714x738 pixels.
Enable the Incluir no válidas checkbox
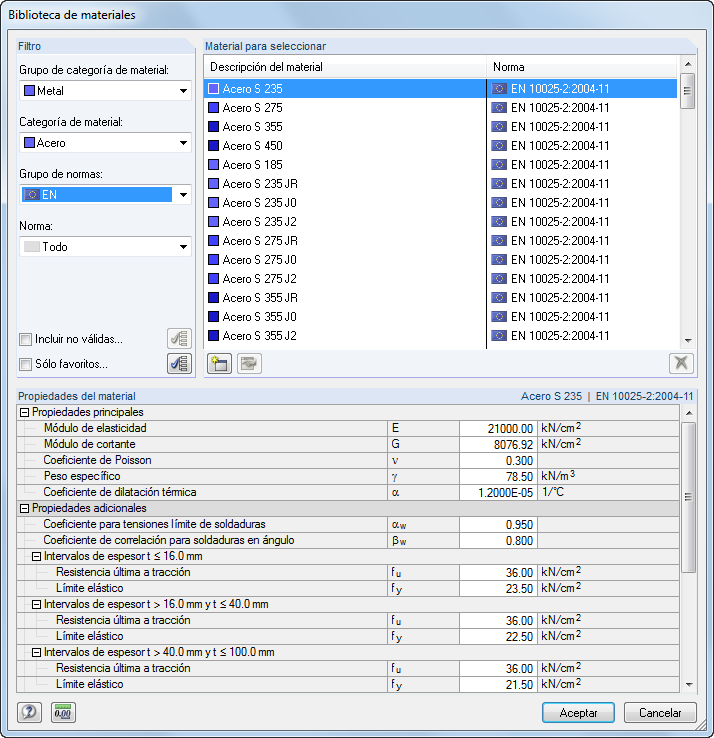click(25, 339)
